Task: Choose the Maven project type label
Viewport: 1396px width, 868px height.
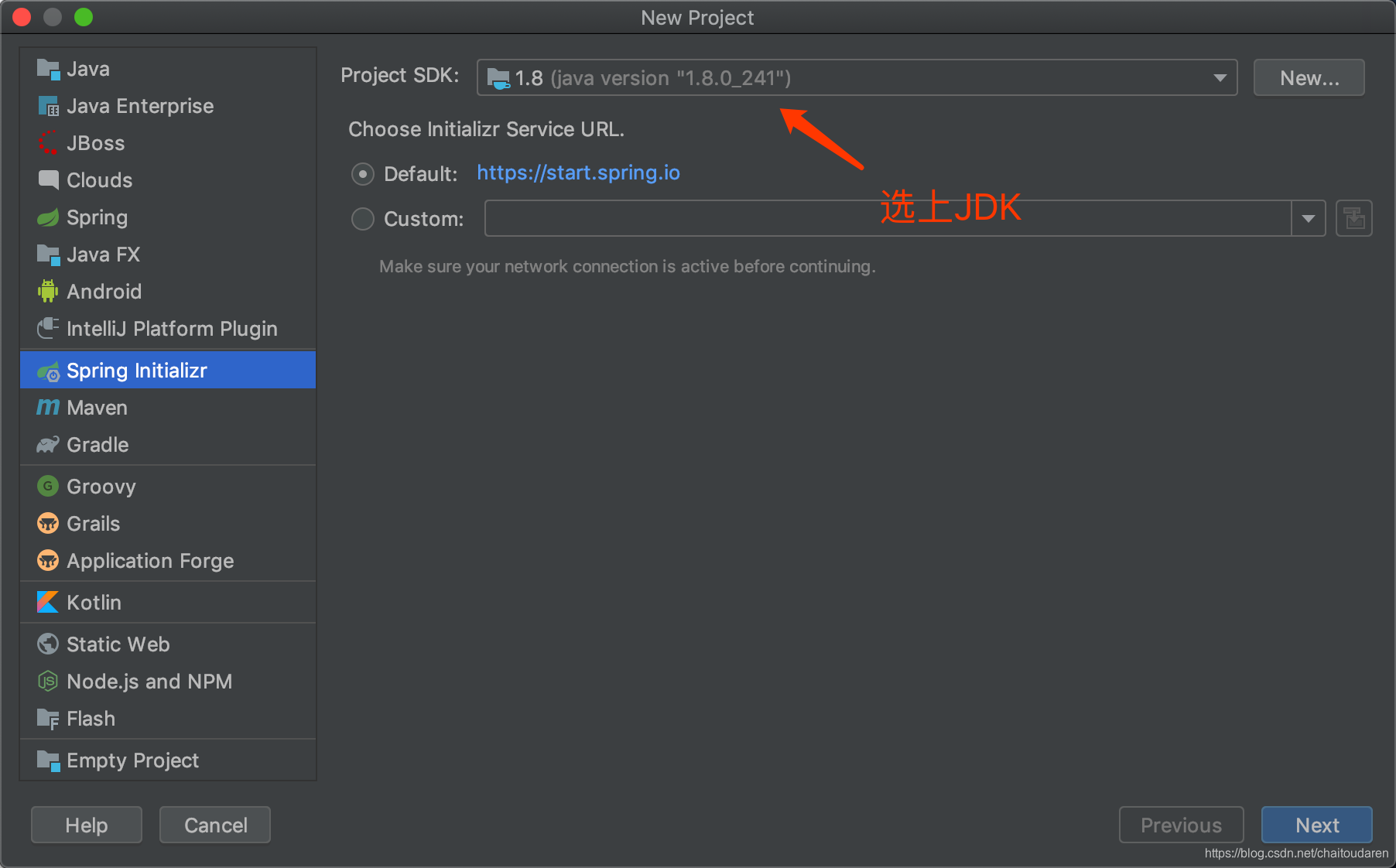Action: tap(97, 408)
